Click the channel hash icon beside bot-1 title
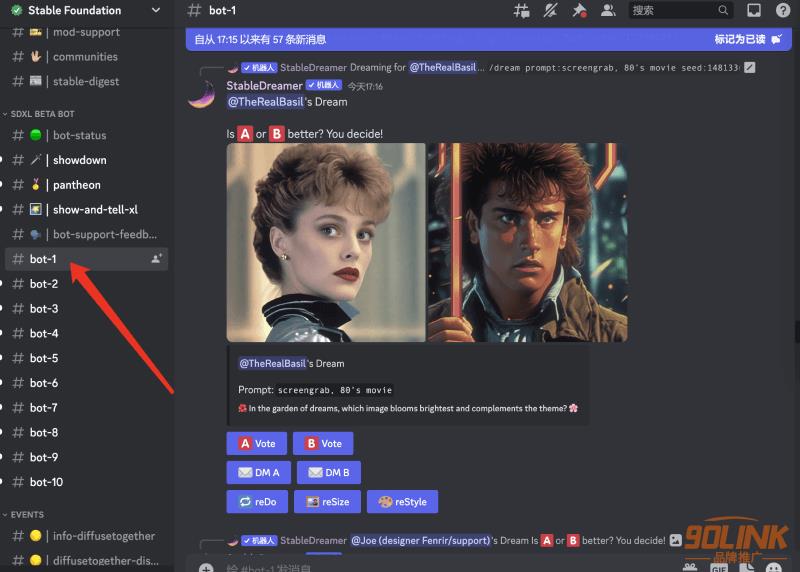 pos(194,10)
